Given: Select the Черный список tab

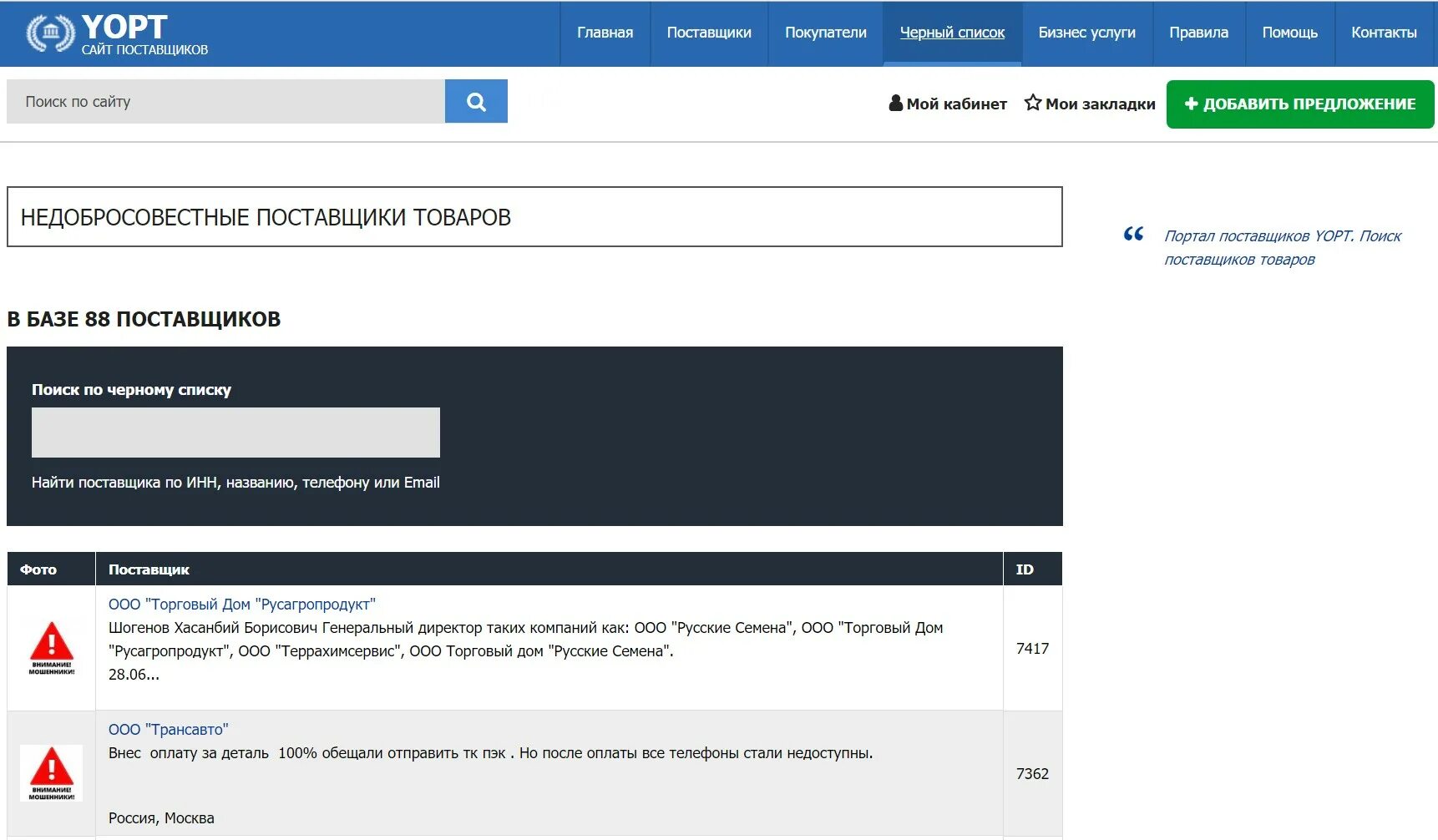Looking at the screenshot, I should click(952, 33).
